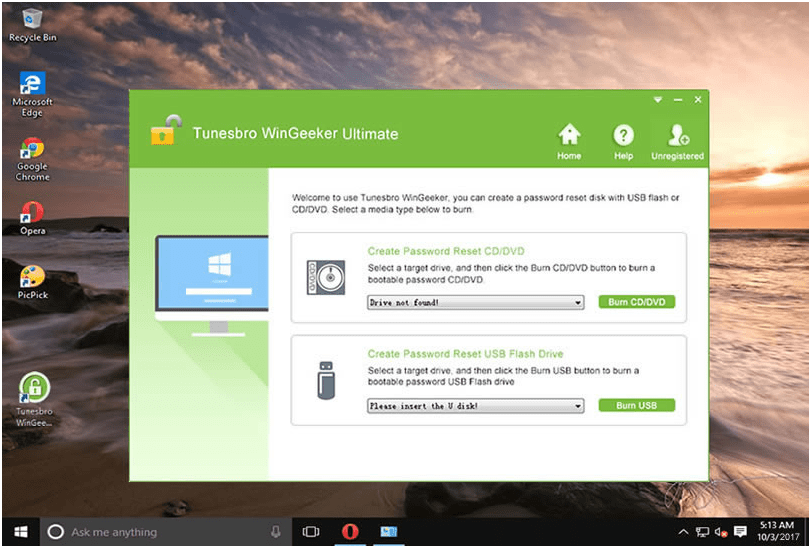Screen dimensions: 811x548
Task: Click the CD/DVD drive icon
Action: click(326, 278)
